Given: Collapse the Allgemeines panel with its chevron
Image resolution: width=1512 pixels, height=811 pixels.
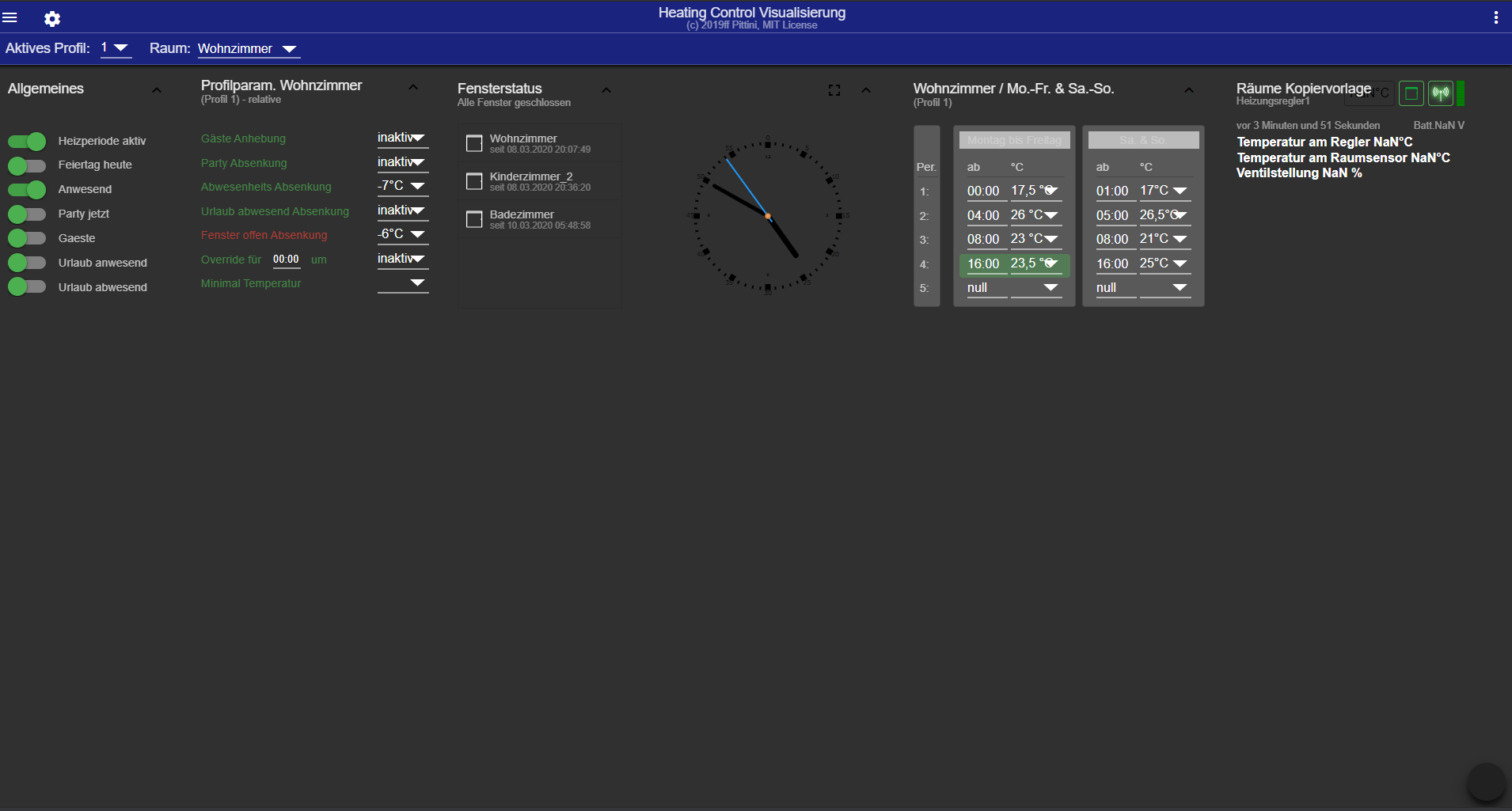Looking at the screenshot, I should (157, 90).
